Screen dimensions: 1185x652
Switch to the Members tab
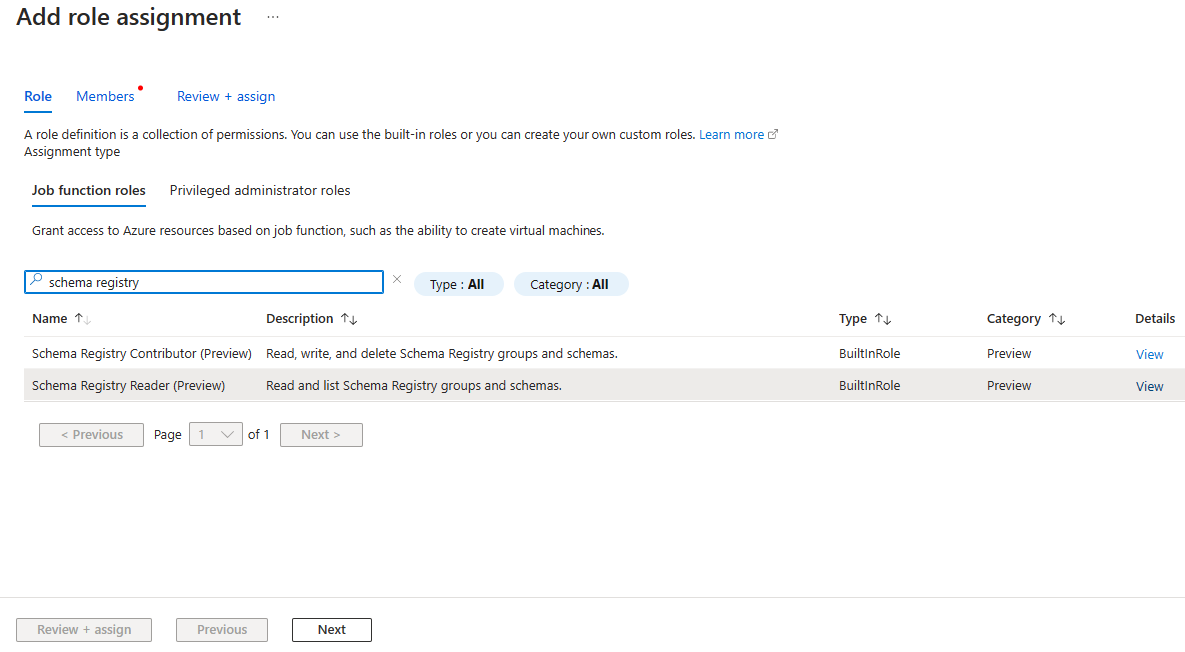pos(105,97)
